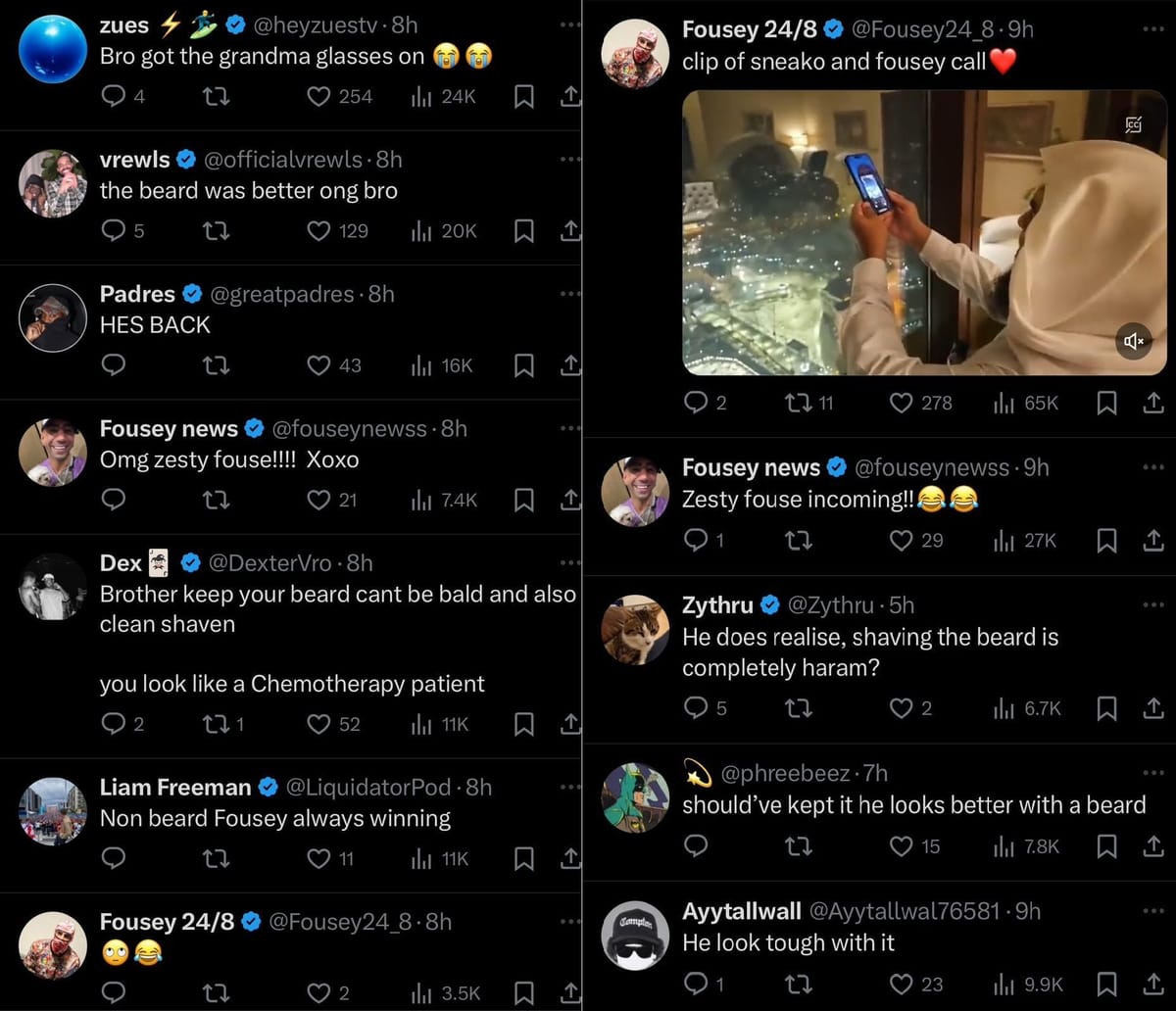Image resolution: width=1176 pixels, height=1011 pixels.
Task: Like zues's grandma glasses tweet
Action: click(x=317, y=97)
